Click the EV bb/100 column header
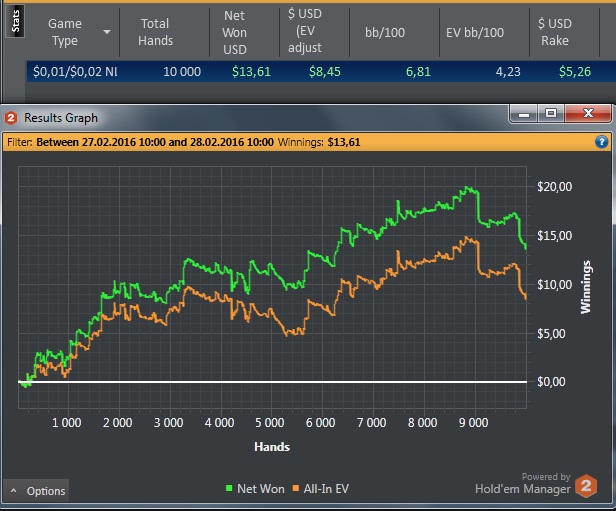 pyautogui.click(x=474, y=32)
